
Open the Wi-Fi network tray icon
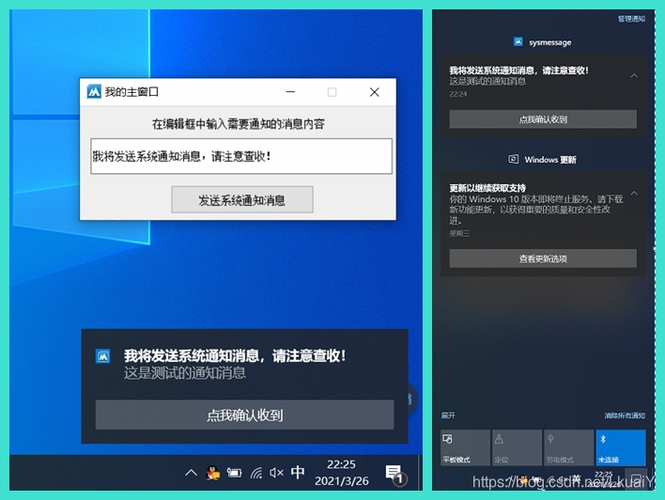coord(256,472)
